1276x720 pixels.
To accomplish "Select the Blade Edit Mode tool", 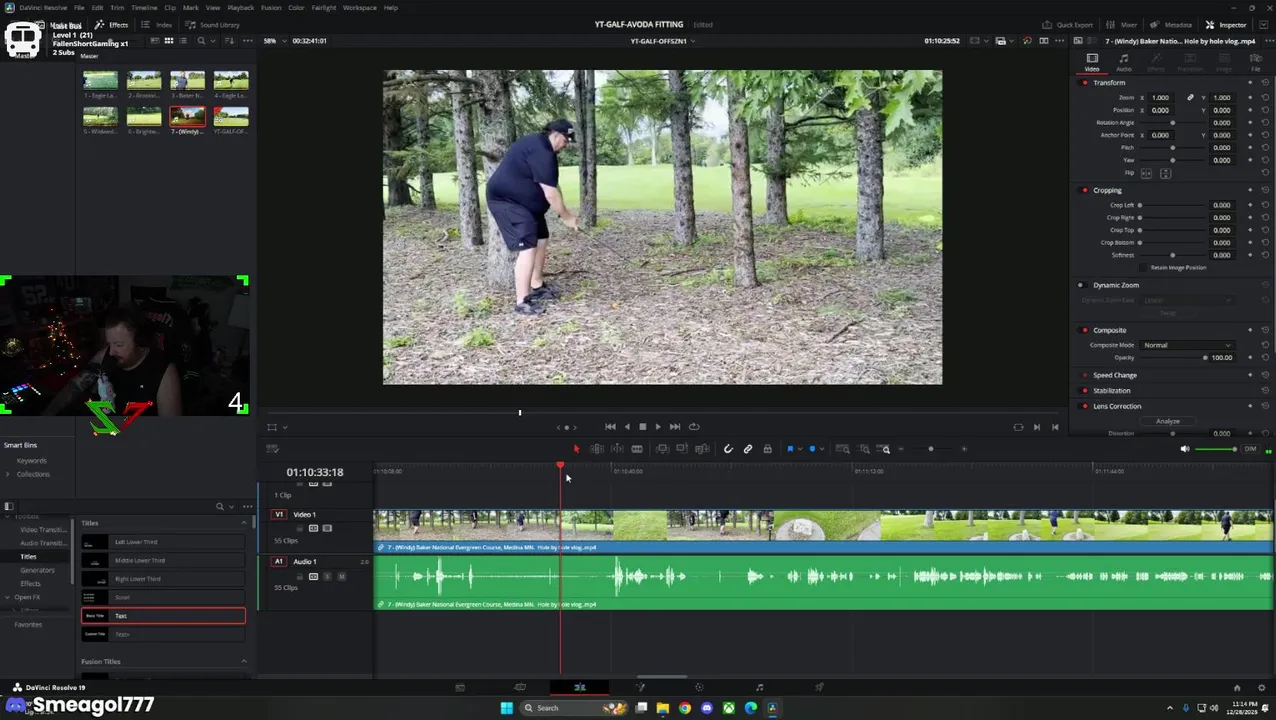I will pyautogui.click(x=637, y=449).
